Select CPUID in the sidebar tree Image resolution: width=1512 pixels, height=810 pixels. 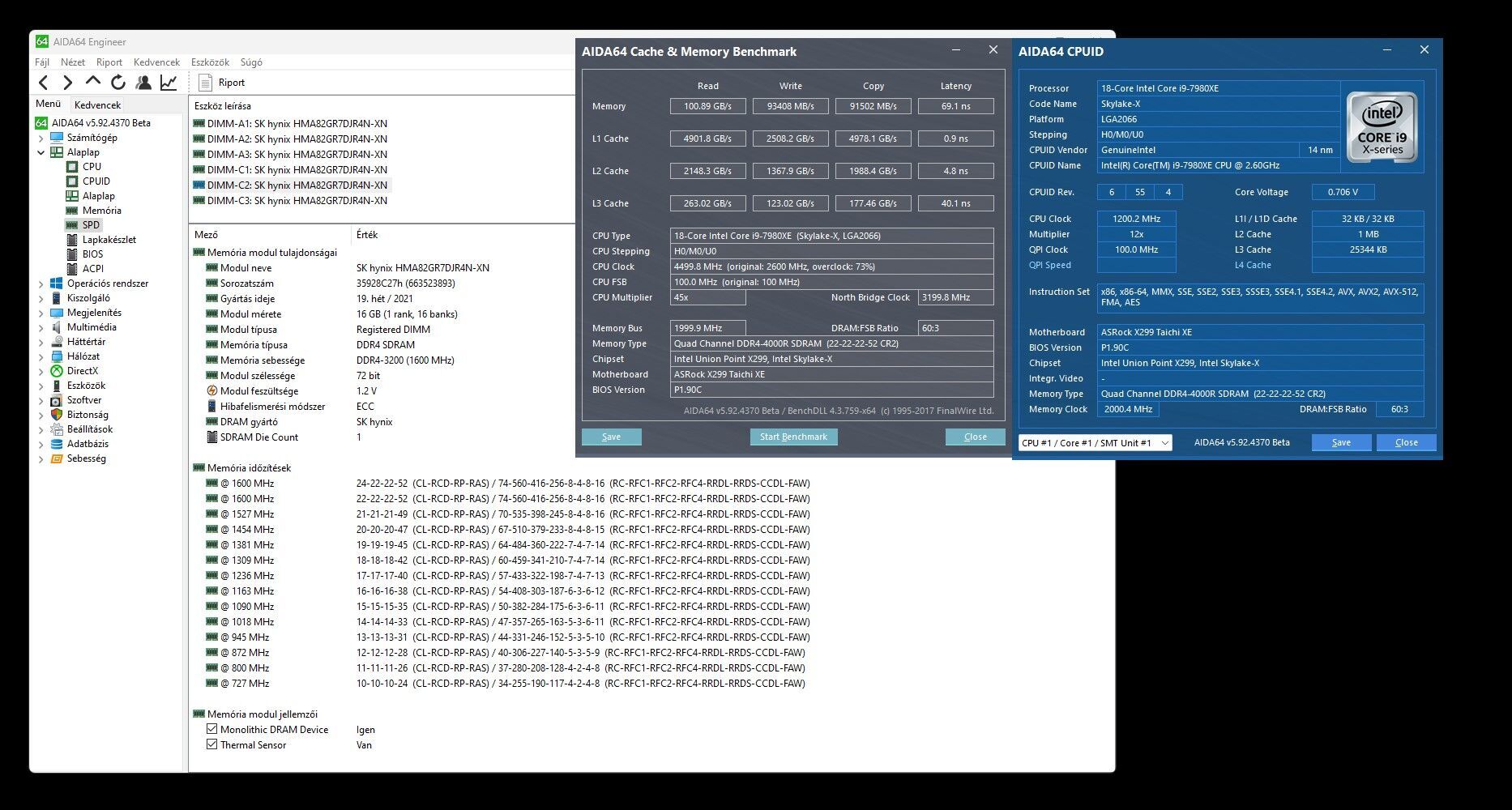click(96, 181)
